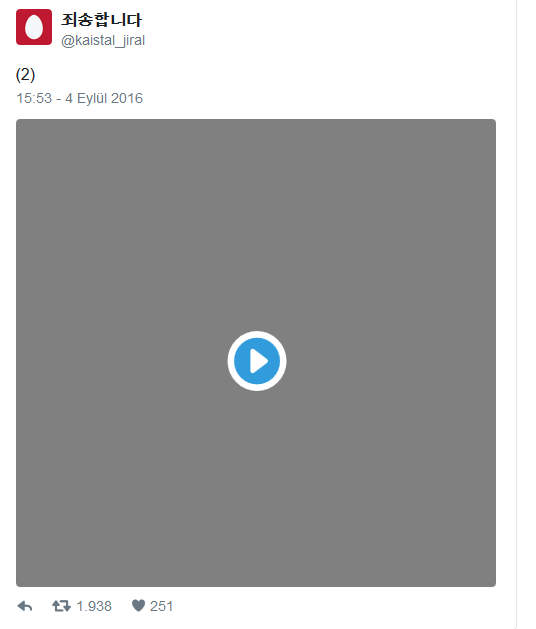Click the reply arrow icon

click(x=25, y=606)
